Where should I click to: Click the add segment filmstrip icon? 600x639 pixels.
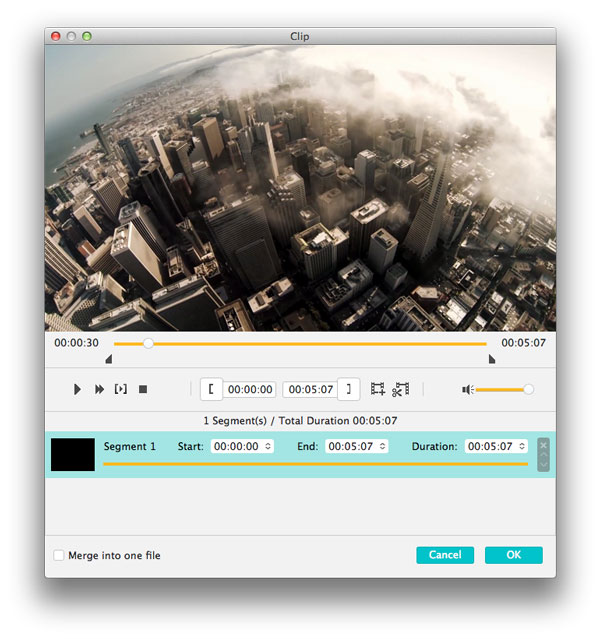click(x=377, y=389)
